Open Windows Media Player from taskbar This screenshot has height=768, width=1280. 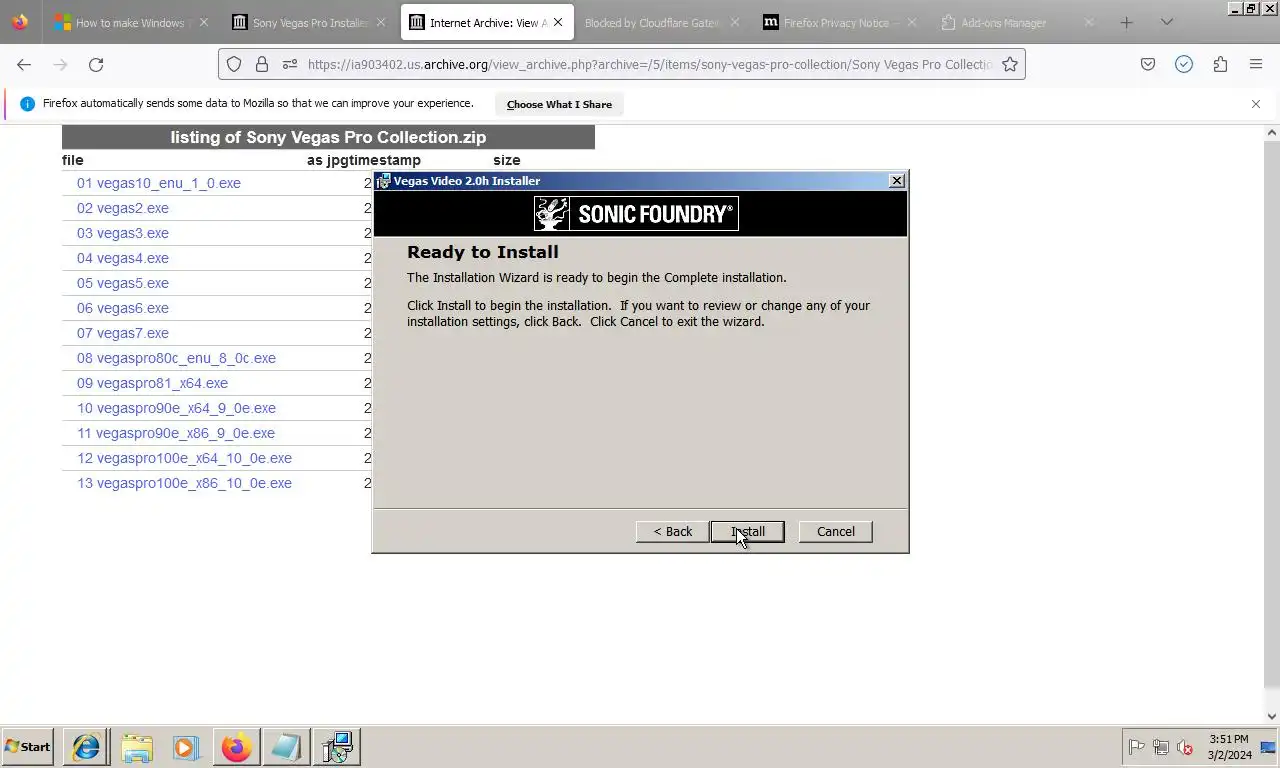tap(186, 746)
